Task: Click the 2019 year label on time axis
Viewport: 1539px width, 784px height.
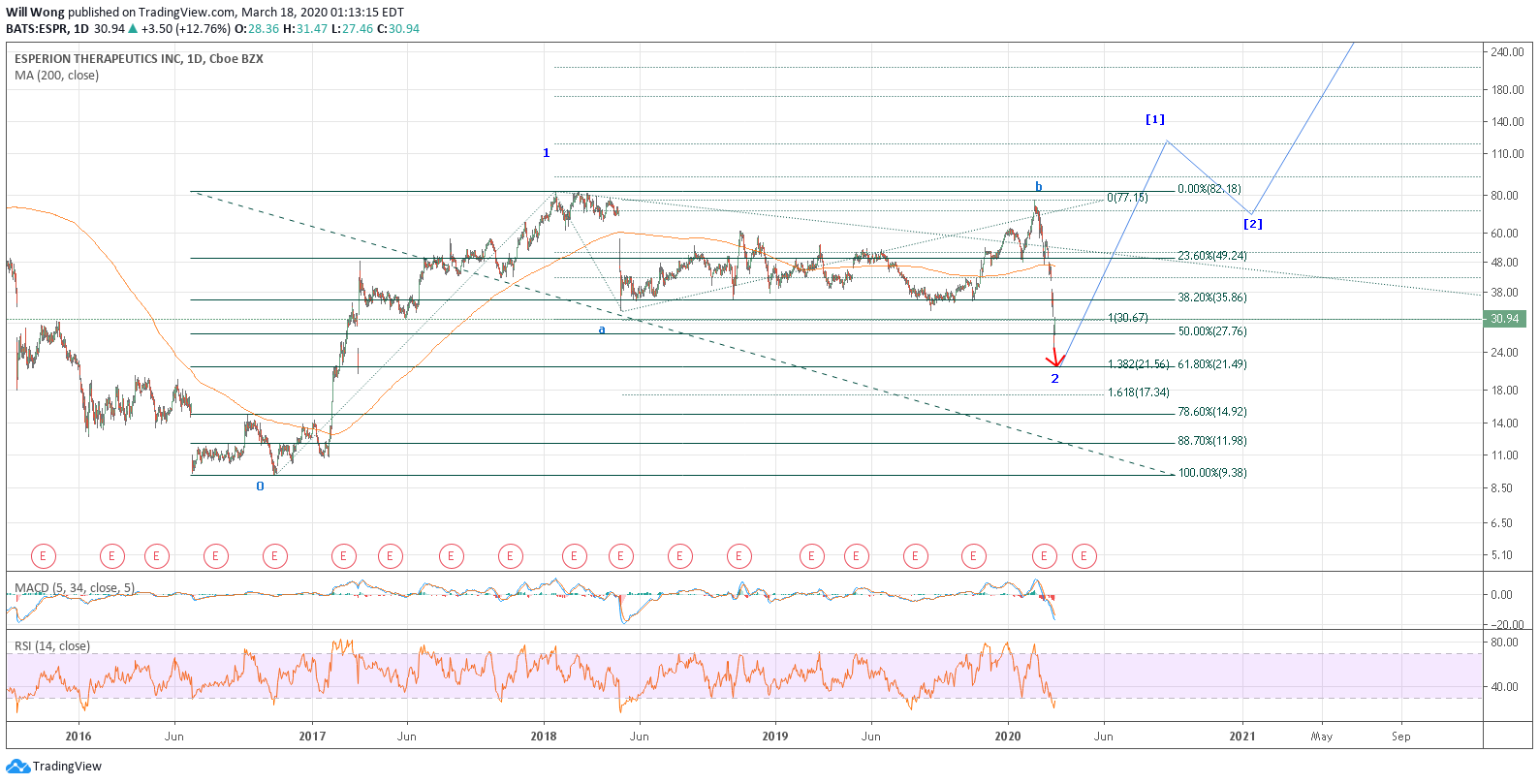Action: click(775, 737)
